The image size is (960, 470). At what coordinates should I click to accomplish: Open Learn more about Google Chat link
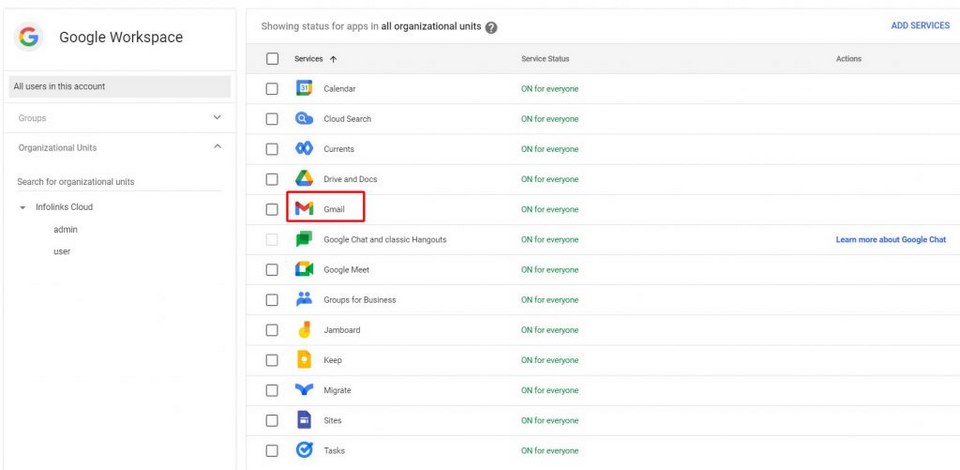pyautogui.click(x=890, y=240)
